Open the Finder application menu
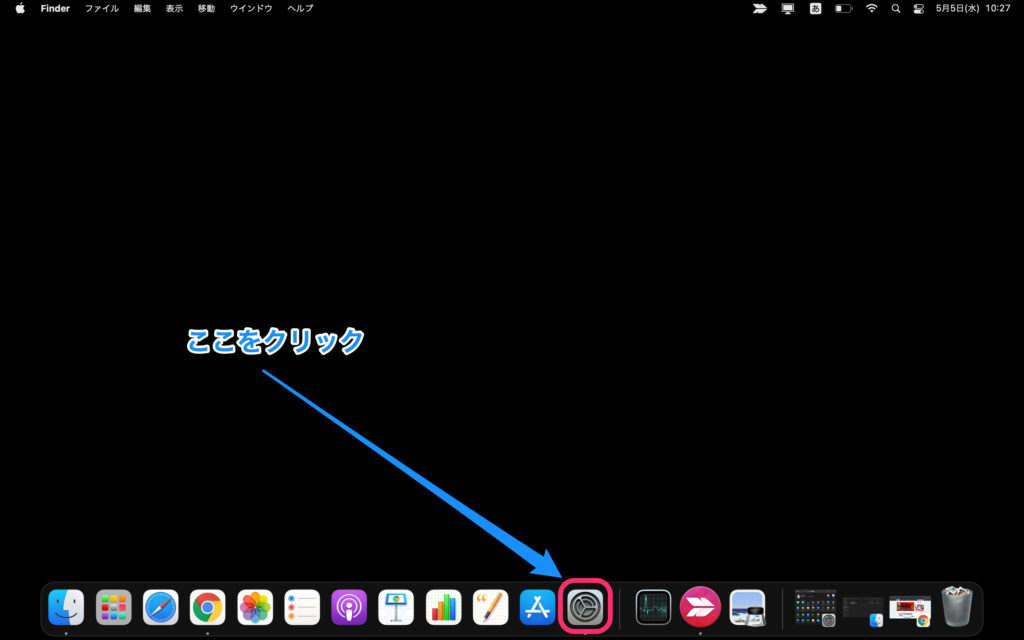Viewport: 1024px width, 640px height. [x=55, y=8]
